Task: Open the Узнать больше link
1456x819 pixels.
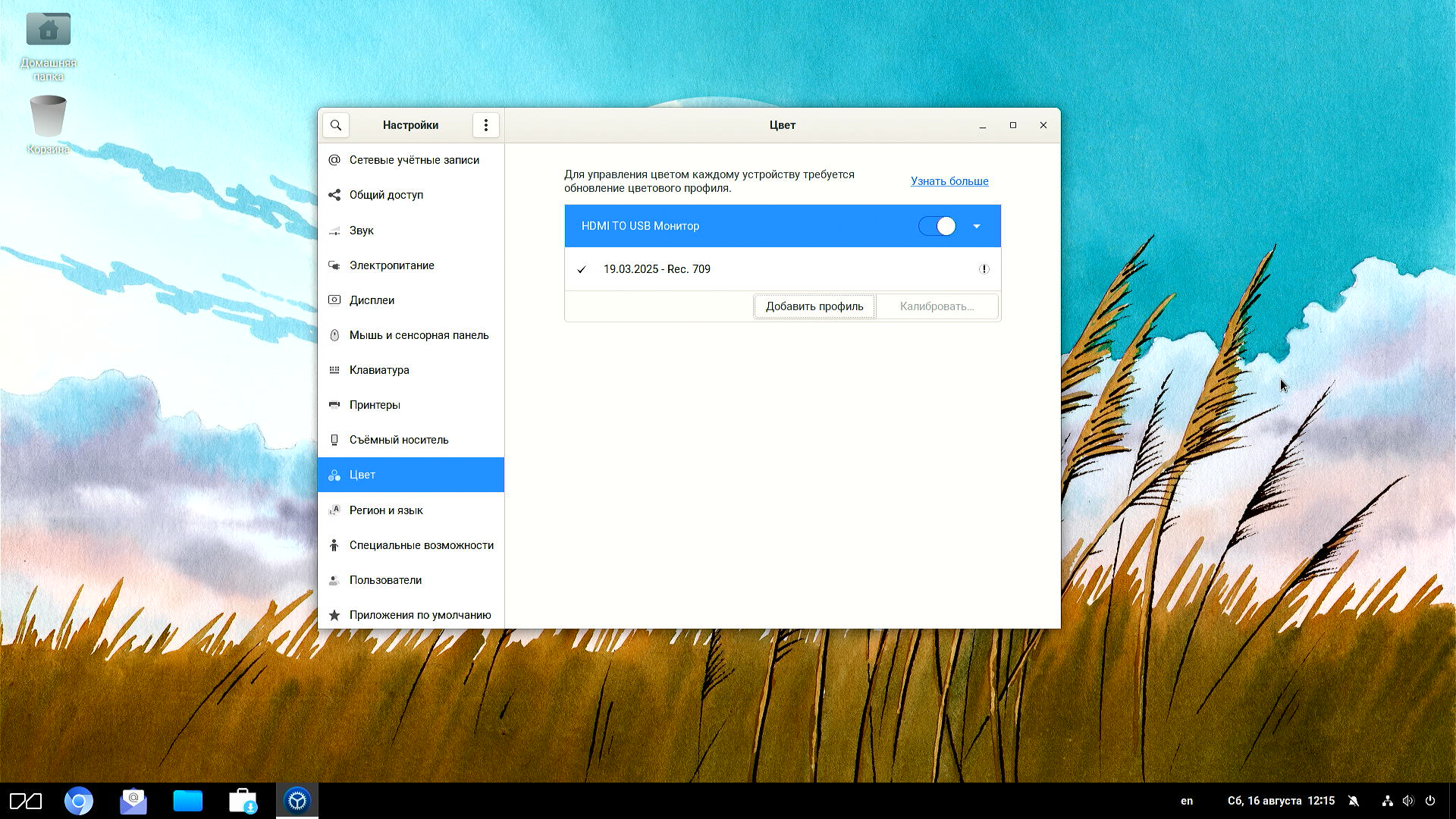Action: pyautogui.click(x=949, y=181)
